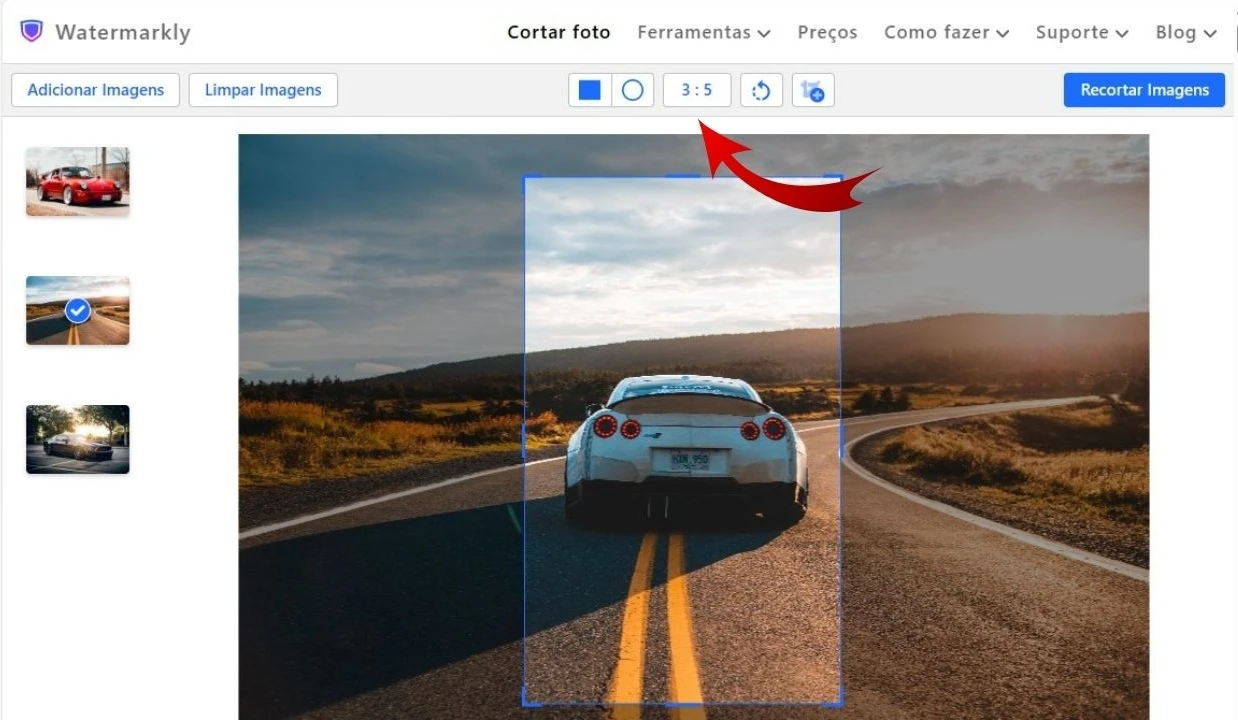Select the Cortar foto menu item
The image size is (1238, 720).
(x=558, y=32)
